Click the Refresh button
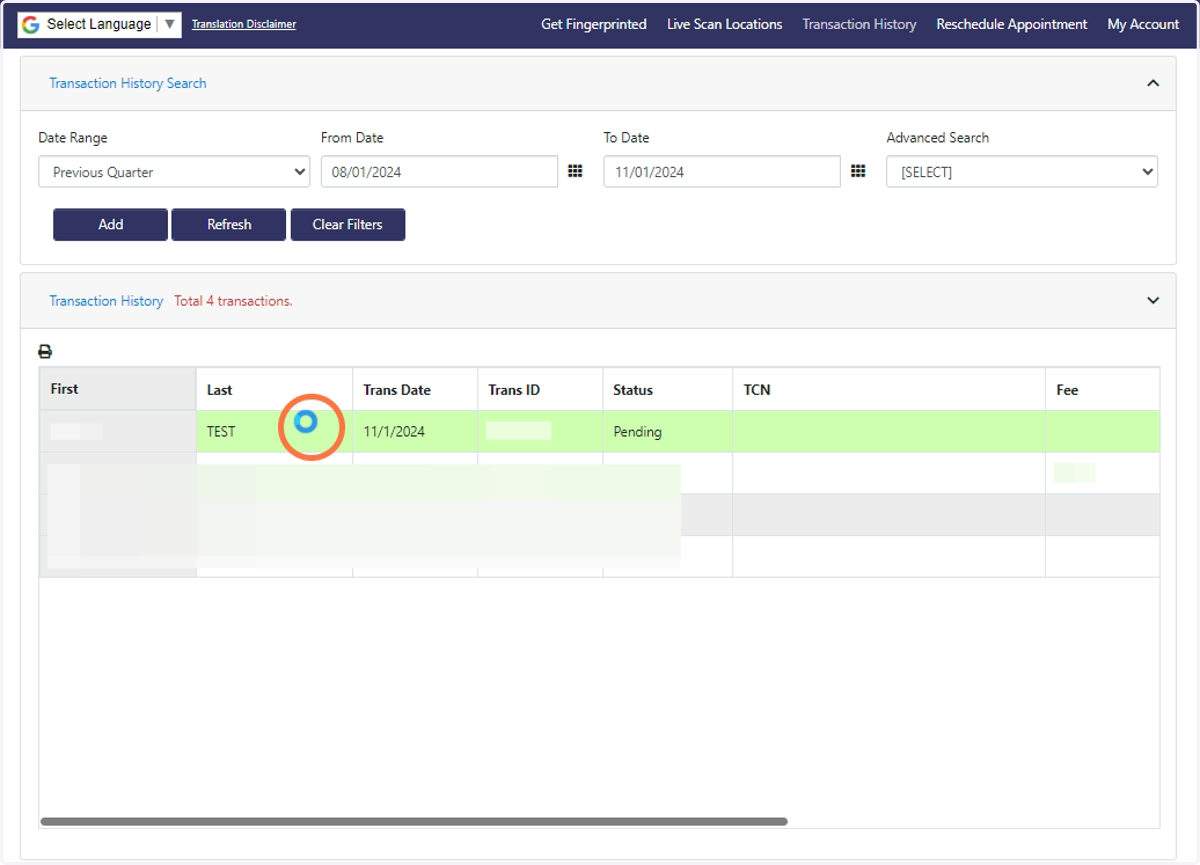Image resolution: width=1200 pixels, height=865 pixels. pos(229,225)
